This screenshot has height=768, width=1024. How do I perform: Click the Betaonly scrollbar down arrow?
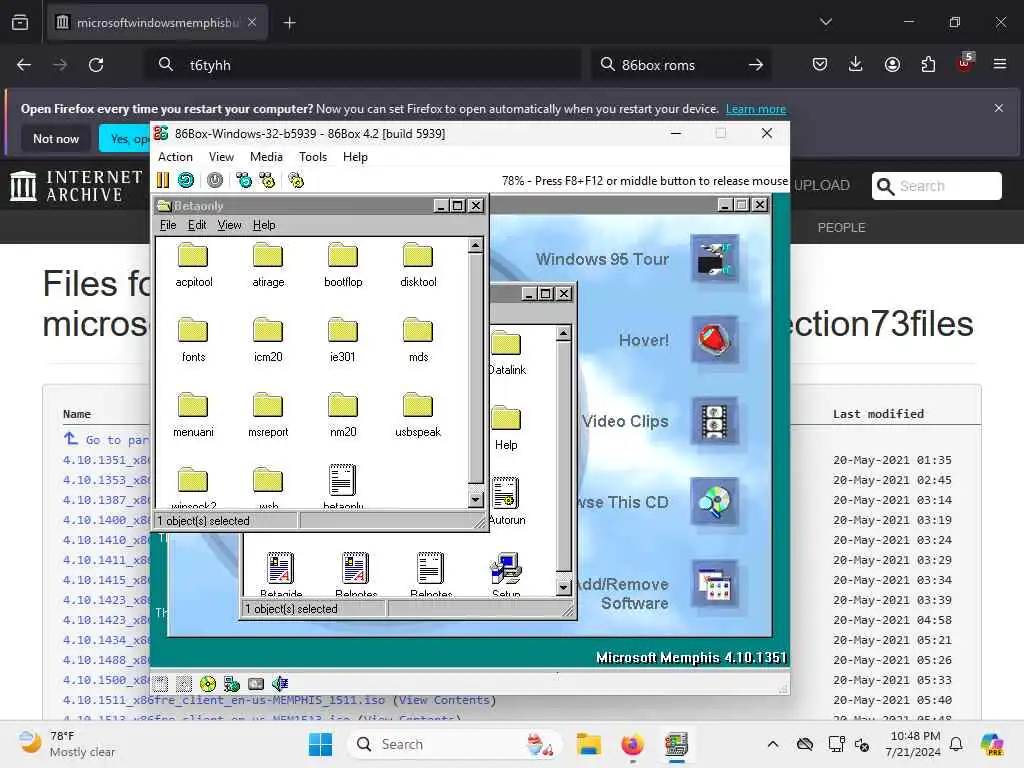[x=475, y=500]
